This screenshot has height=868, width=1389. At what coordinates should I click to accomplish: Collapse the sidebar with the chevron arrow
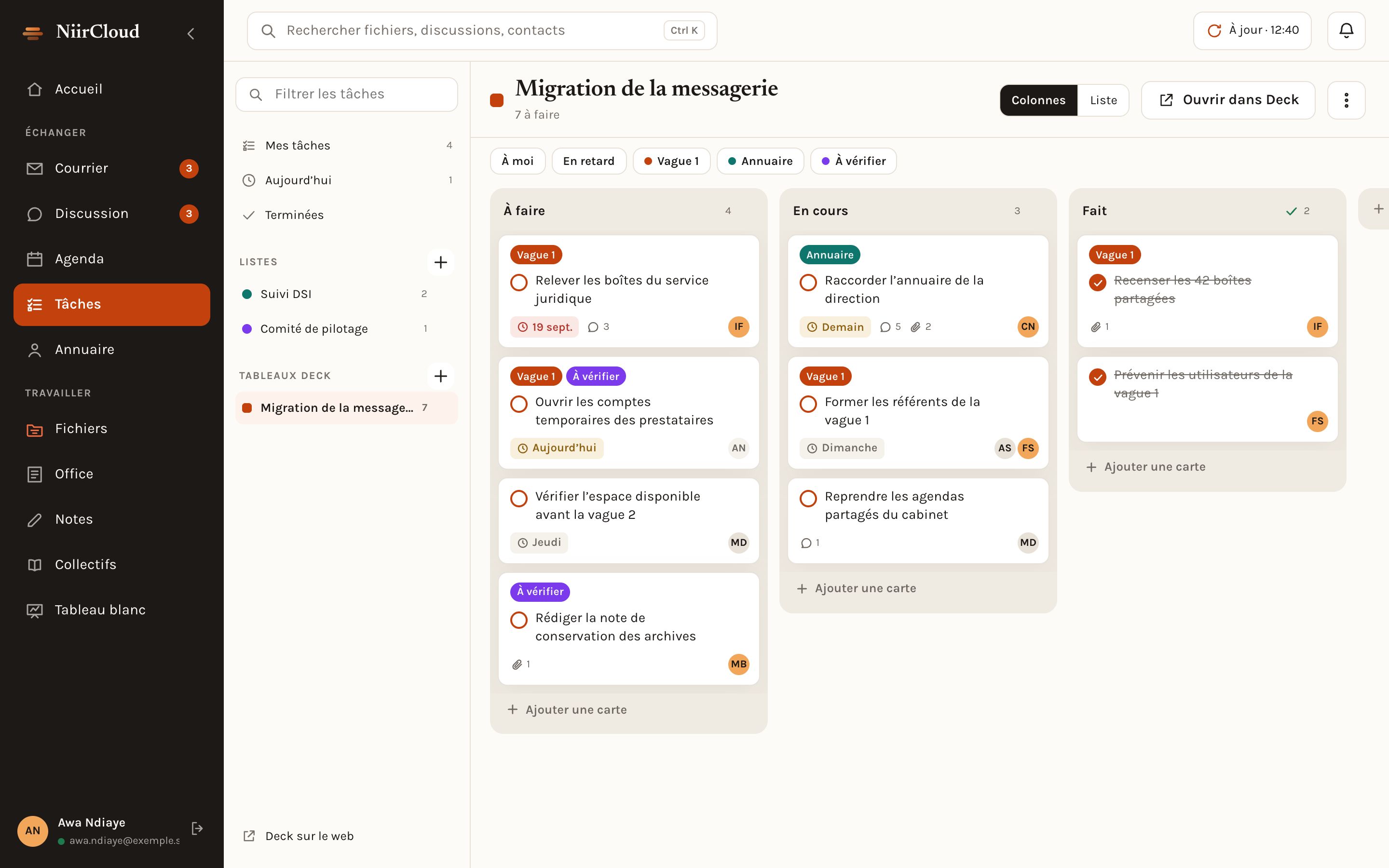191,33
